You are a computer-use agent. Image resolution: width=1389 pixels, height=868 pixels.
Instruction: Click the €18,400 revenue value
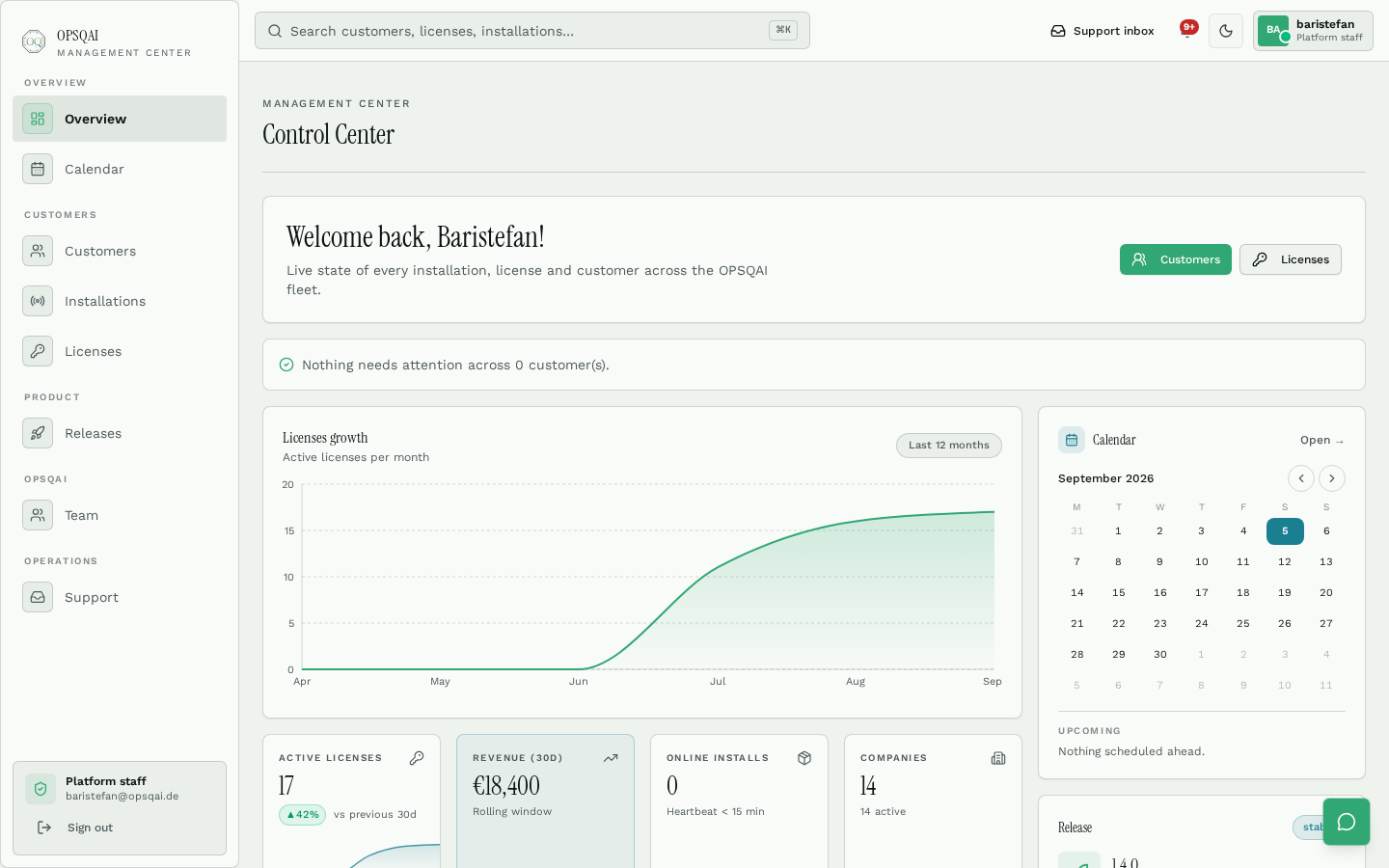click(506, 786)
